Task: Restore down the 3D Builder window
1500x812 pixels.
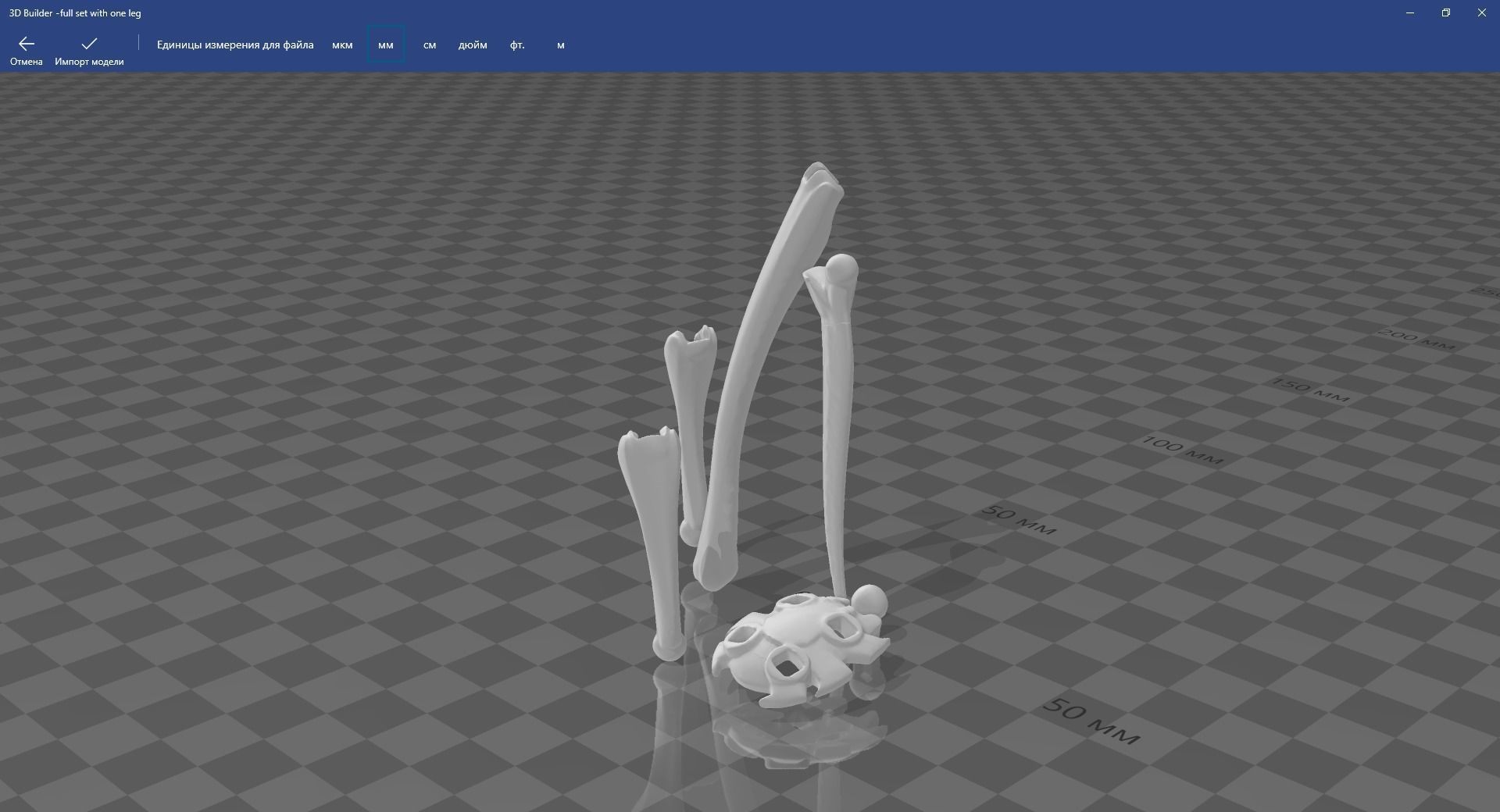Action: 1446,12
